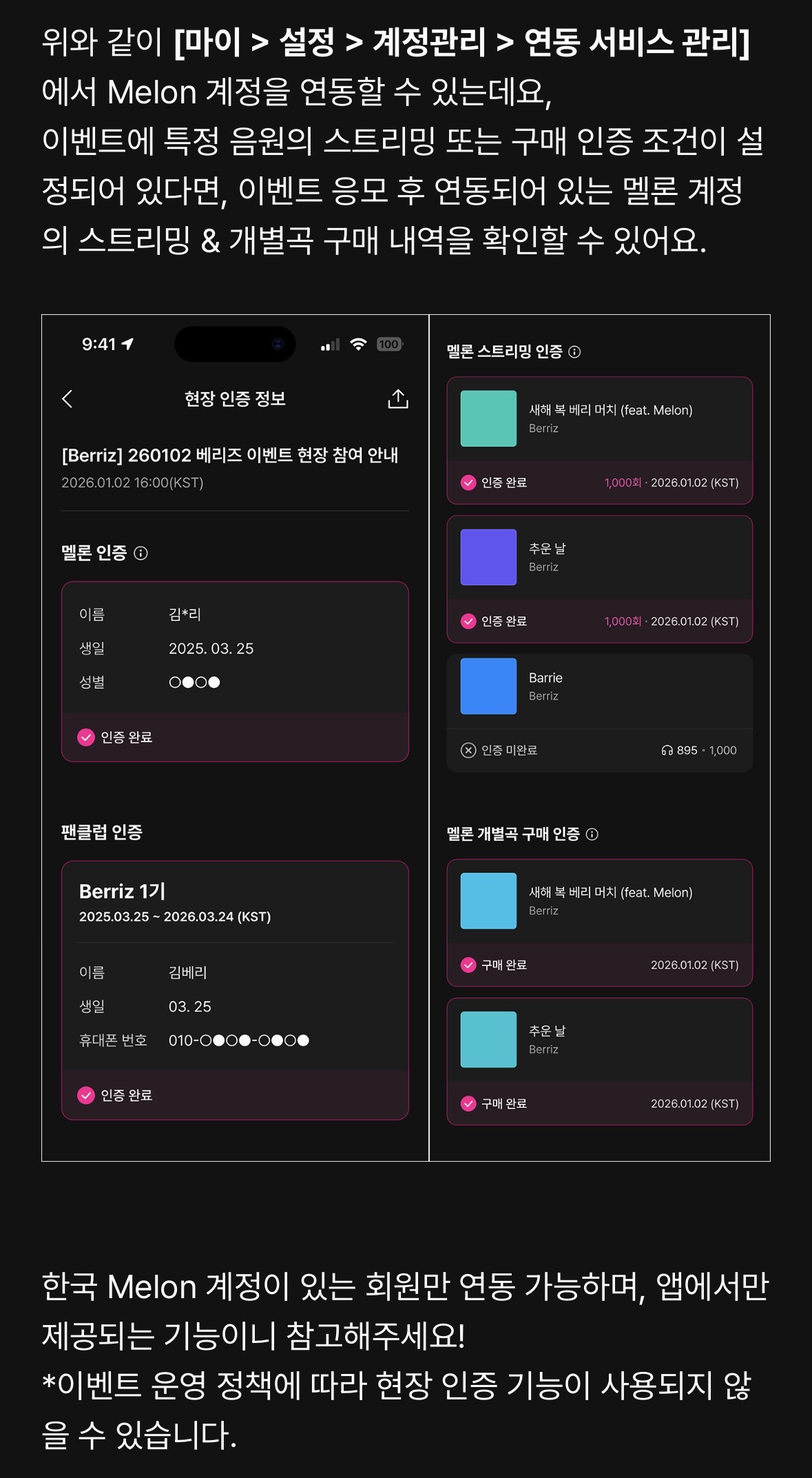The height and width of the screenshot is (1478, 812).
Task: Tap the back chevron on 현장 인증 정보
Action: coord(66,398)
